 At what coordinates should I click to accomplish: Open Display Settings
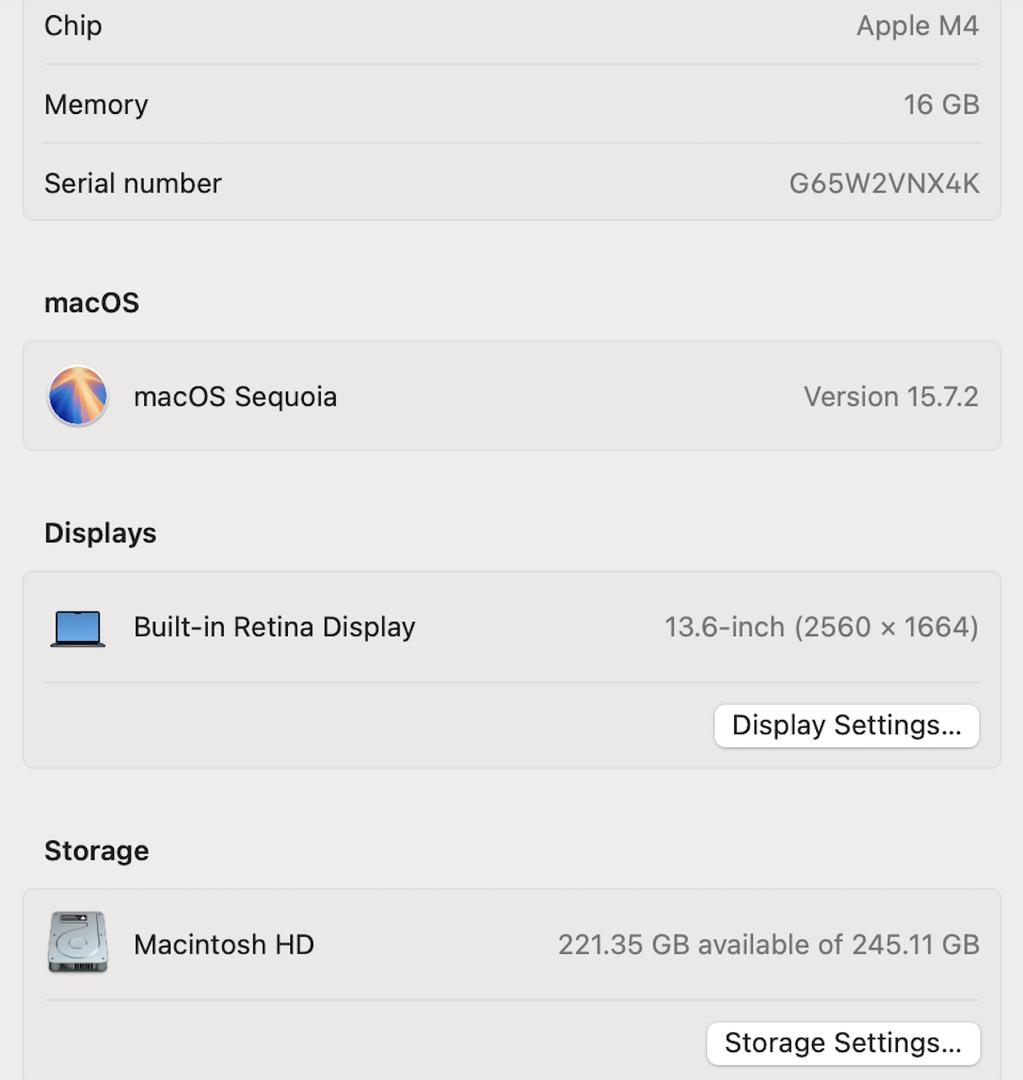pyautogui.click(x=846, y=725)
